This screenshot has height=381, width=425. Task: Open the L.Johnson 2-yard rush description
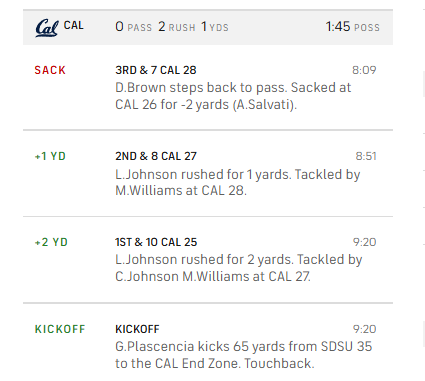(x=239, y=268)
